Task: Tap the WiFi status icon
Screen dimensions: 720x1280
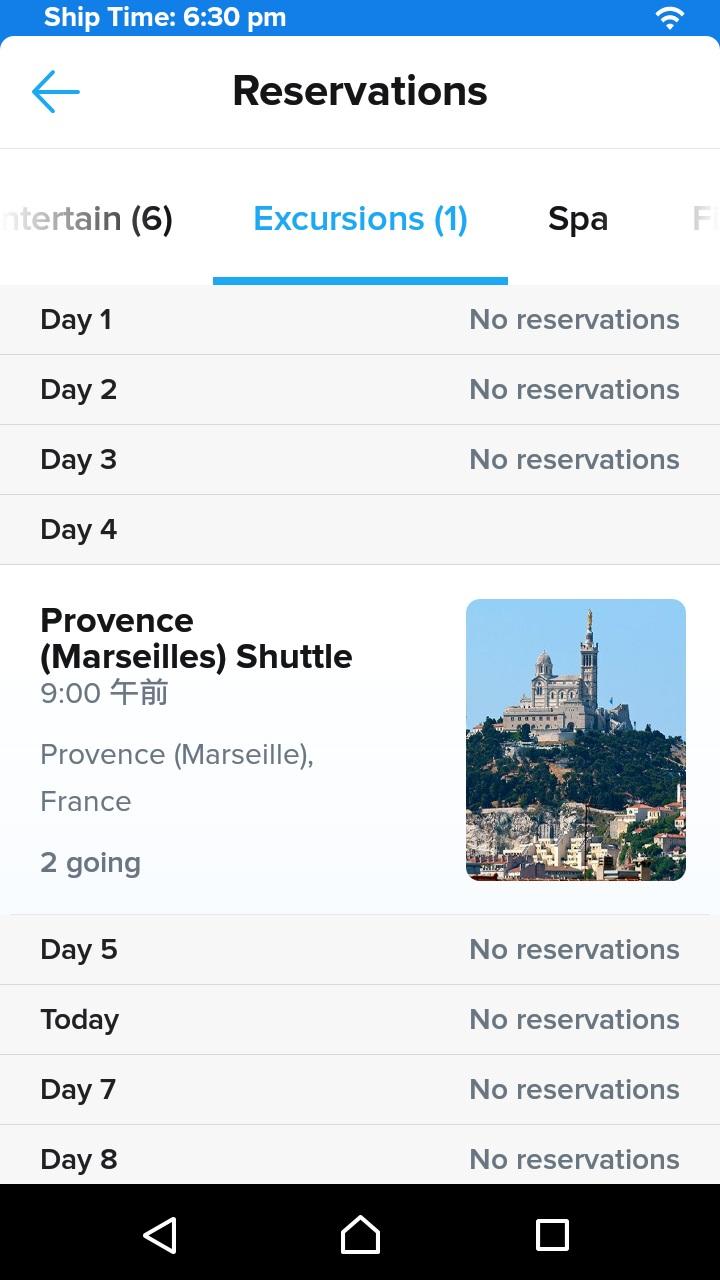Action: point(669,18)
